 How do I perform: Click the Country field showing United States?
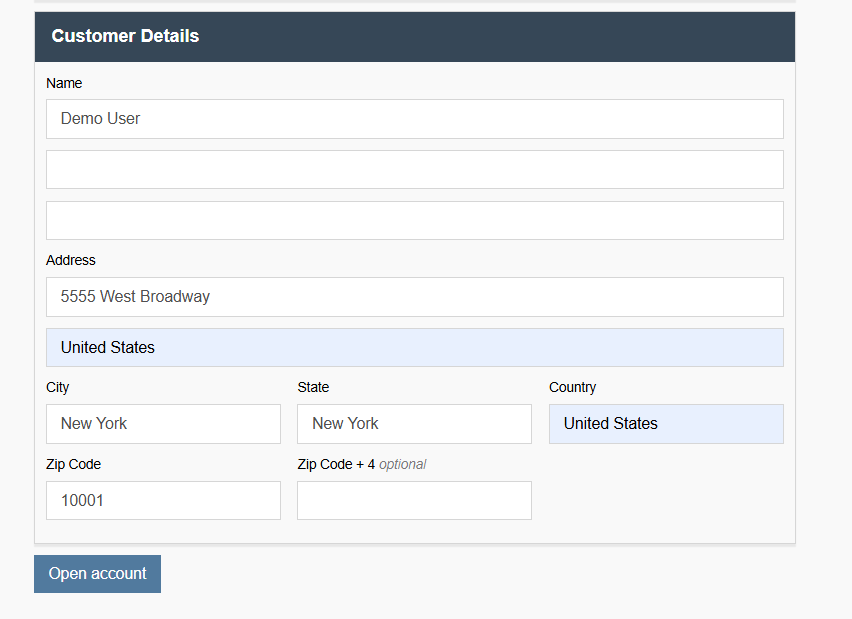pyautogui.click(x=666, y=424)
